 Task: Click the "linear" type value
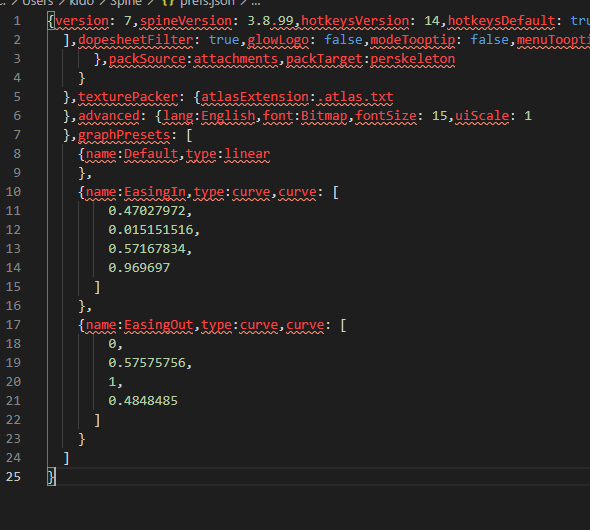coord(247,153)
